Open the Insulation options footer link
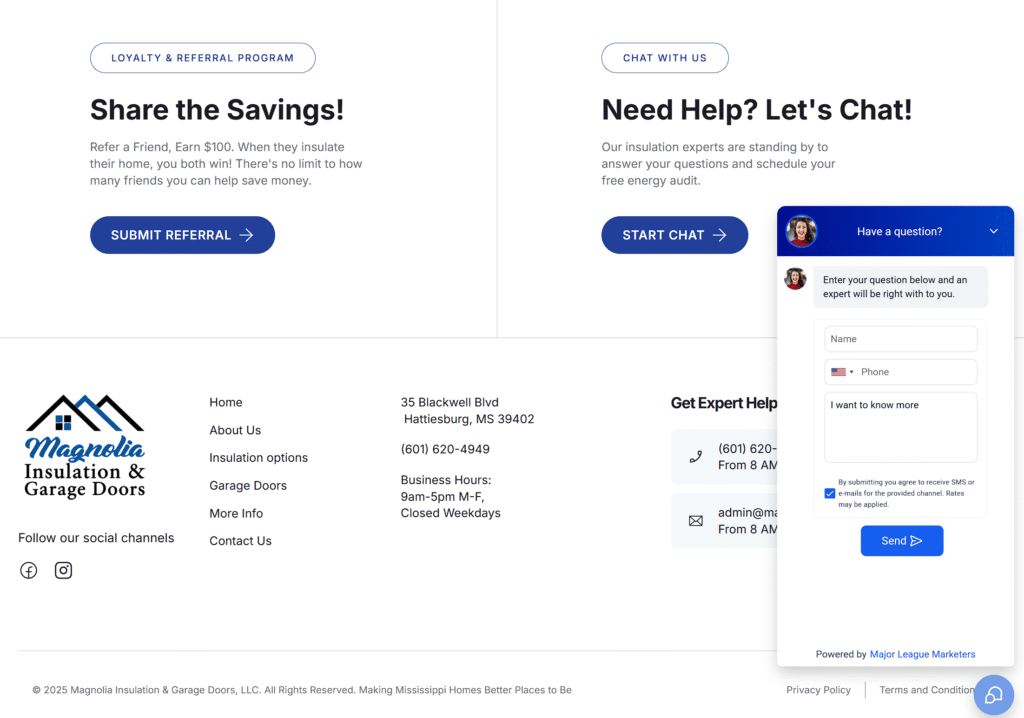 (x=258, y=458)
